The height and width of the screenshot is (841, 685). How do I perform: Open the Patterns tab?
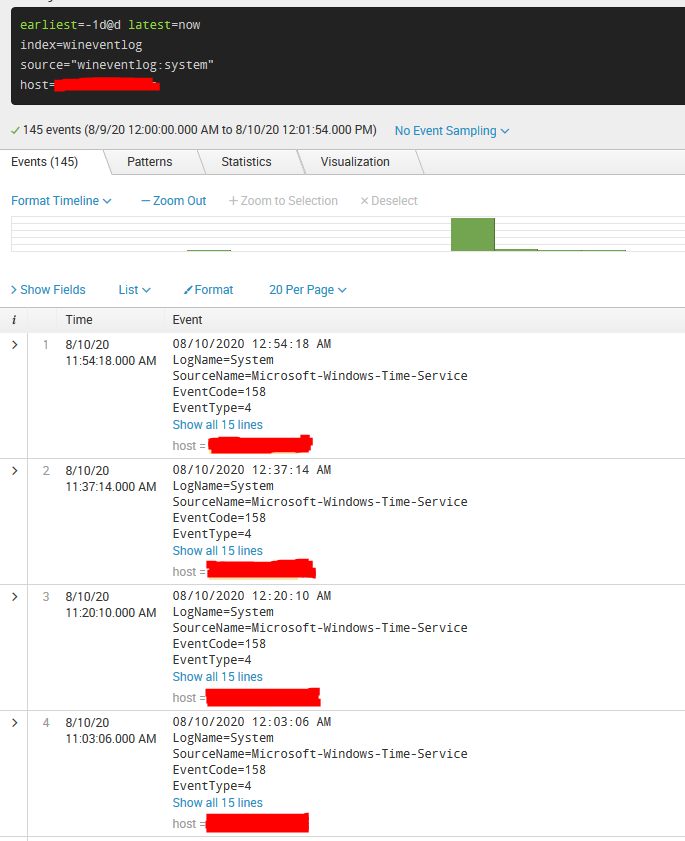[149, 162]
